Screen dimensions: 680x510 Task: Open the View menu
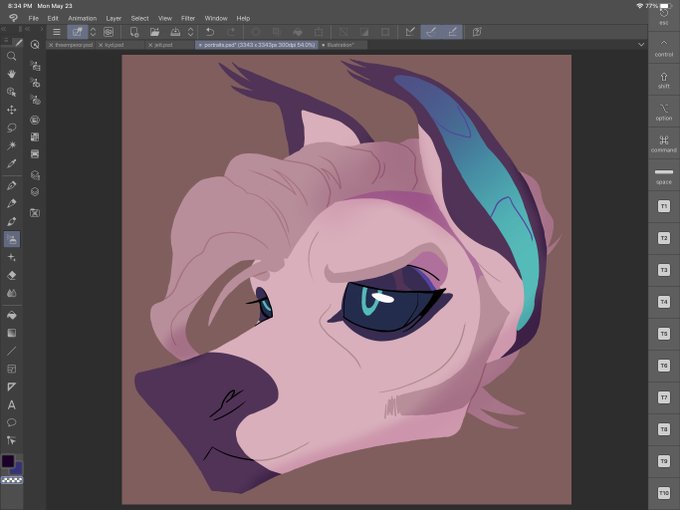(x=165, y=19)
